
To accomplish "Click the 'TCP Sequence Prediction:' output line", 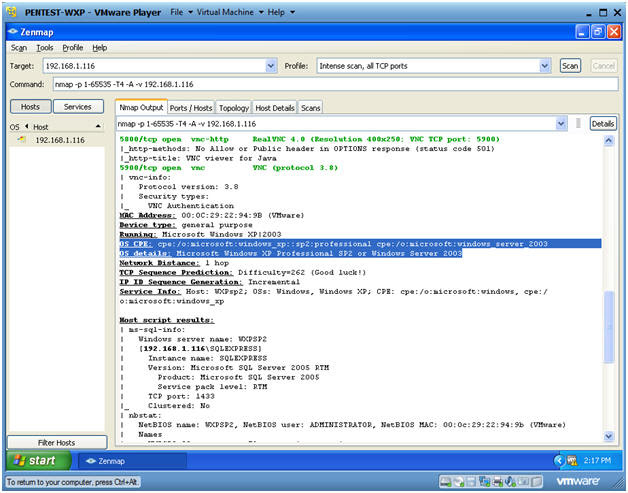I will pos(243,272).
